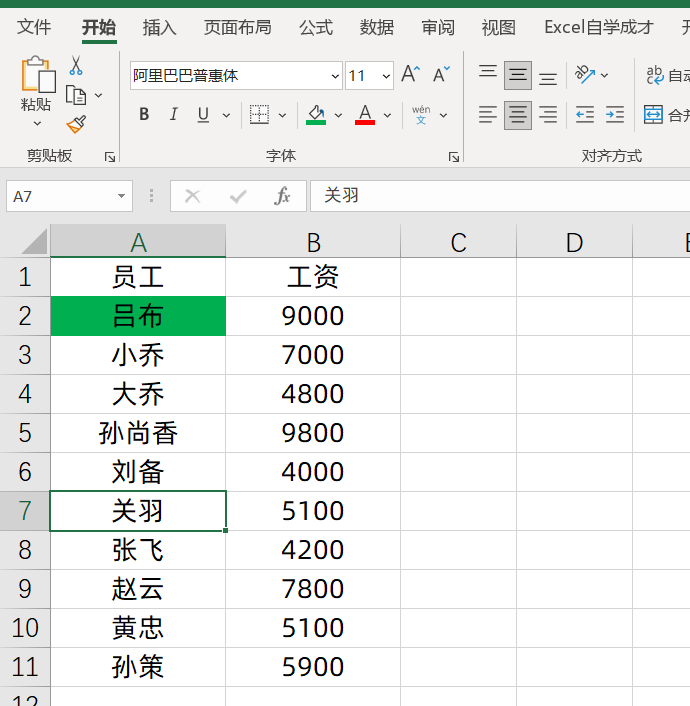The width and height of the screenshot is (690, 706).
Task: Open the Borders dropdown arrow
Action: 282,115
